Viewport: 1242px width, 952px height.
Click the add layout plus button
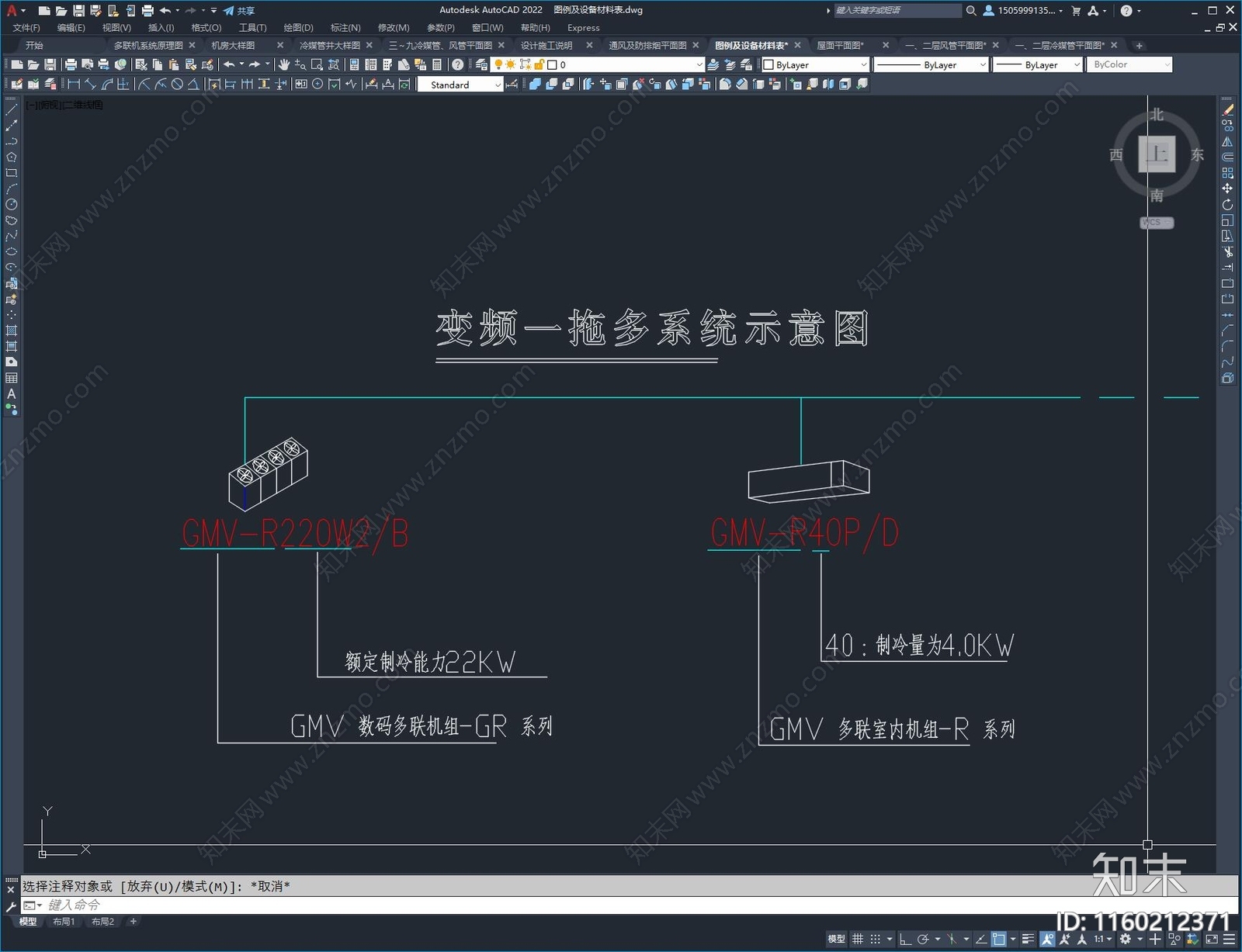(133, 922)
